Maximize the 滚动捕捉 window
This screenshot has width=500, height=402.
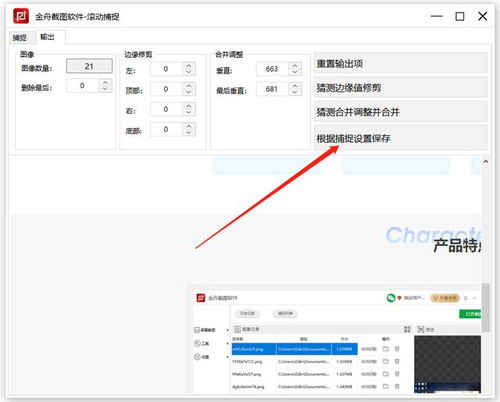tap(460, 16)
